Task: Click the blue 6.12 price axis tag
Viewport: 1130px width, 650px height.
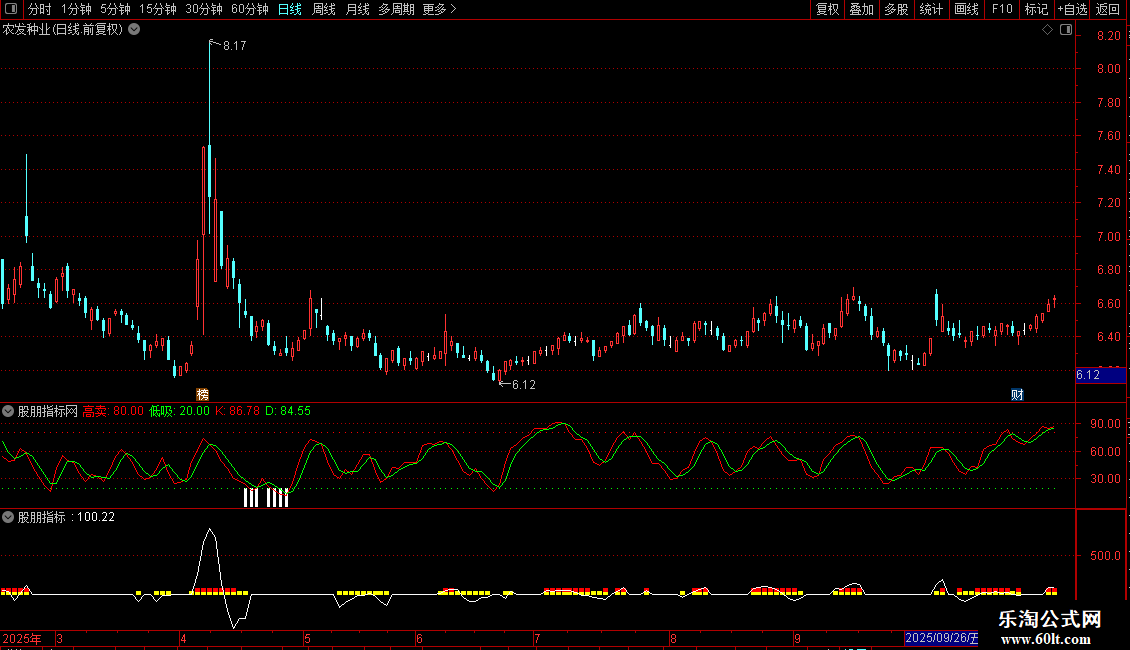Action: [1100, 375]
